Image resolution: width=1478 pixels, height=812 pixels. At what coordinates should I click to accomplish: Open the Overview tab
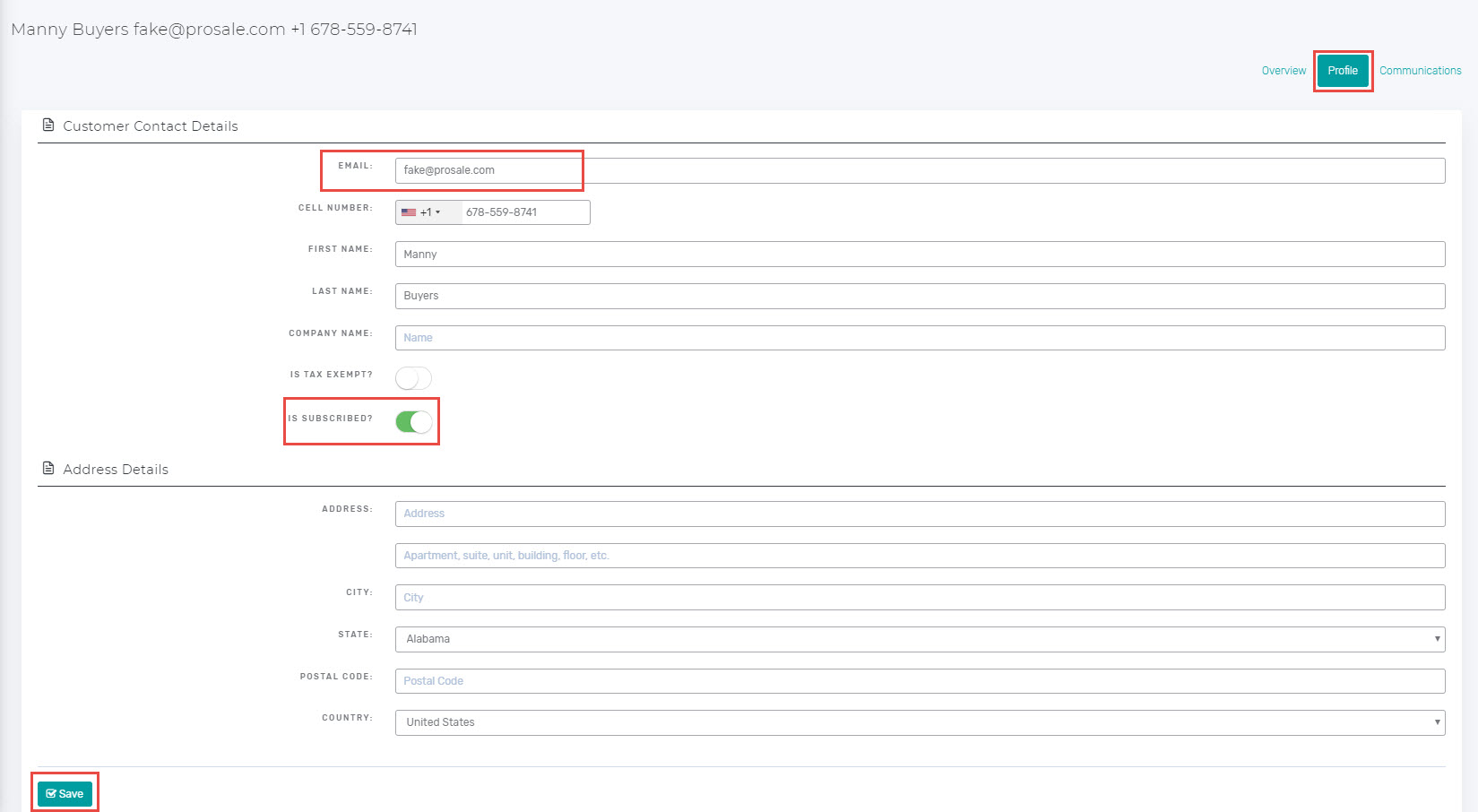1284,71
